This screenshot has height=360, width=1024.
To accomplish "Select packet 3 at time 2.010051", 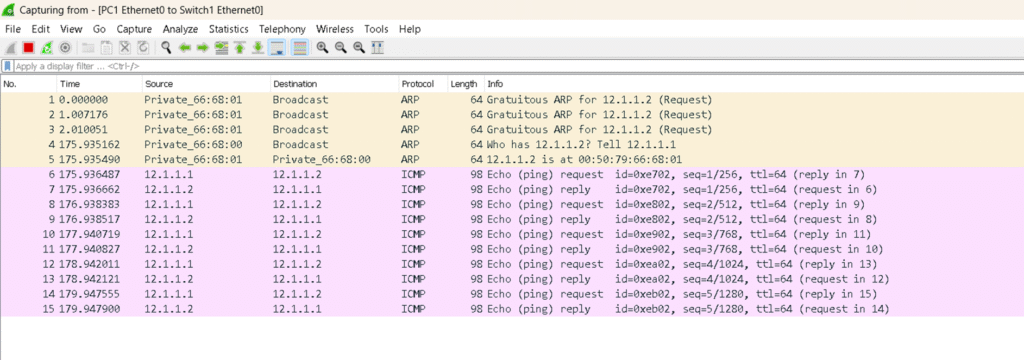I will click(512, 129).
